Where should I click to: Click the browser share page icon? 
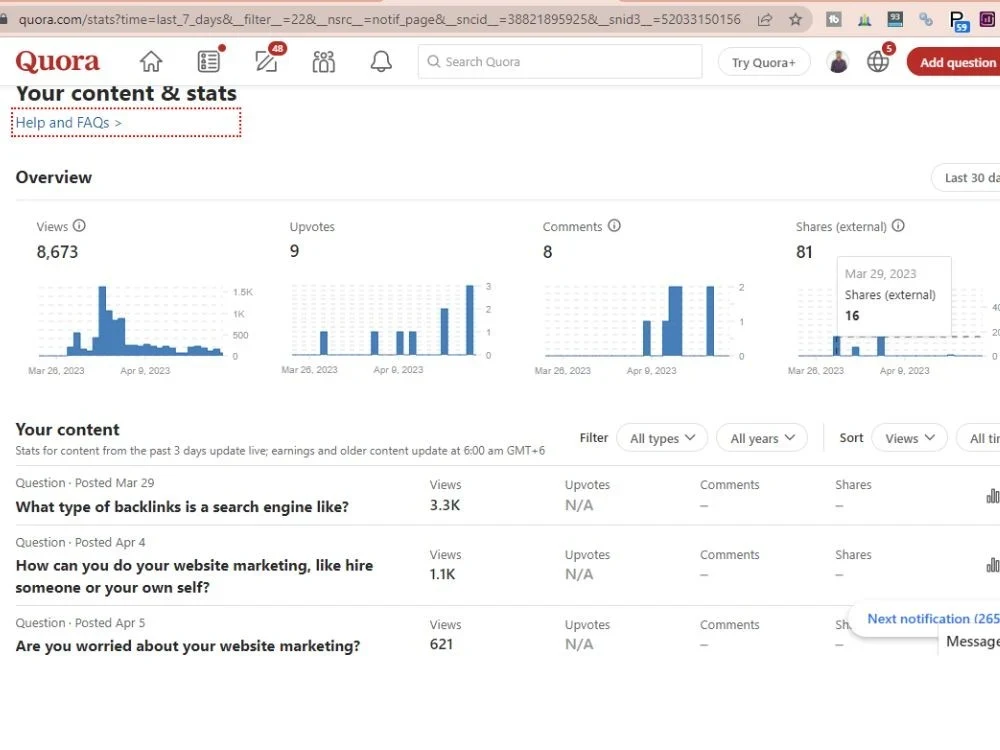click(x=764, y=20)
